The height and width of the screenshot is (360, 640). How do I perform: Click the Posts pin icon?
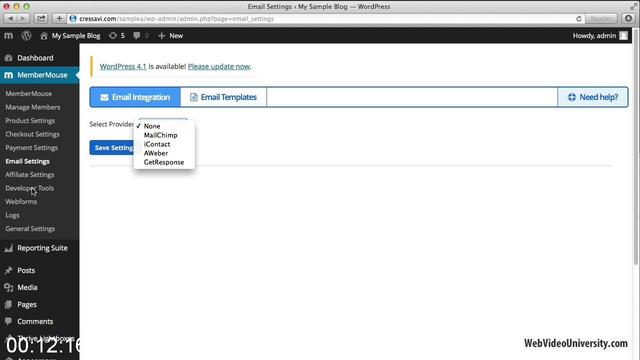click(8, 270)
